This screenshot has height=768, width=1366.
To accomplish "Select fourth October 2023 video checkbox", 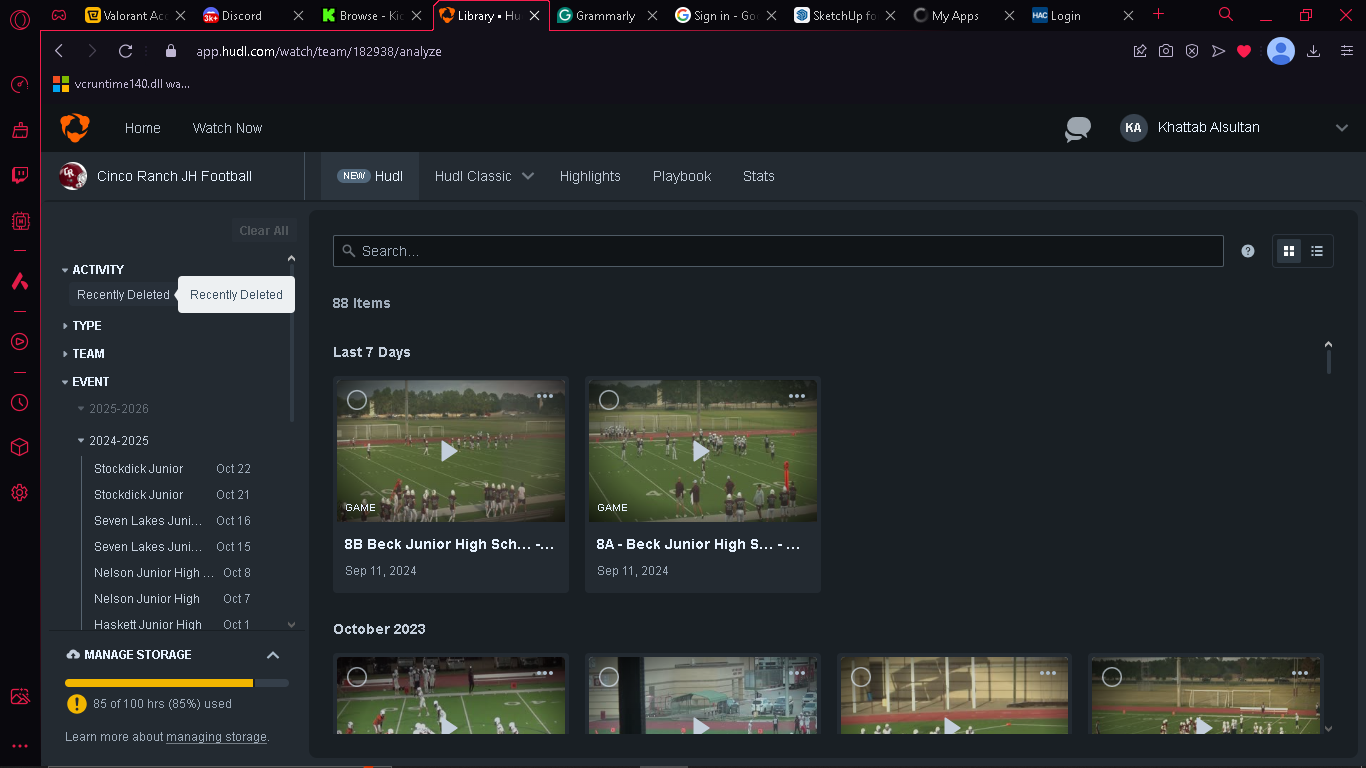I will [1112, 677].
